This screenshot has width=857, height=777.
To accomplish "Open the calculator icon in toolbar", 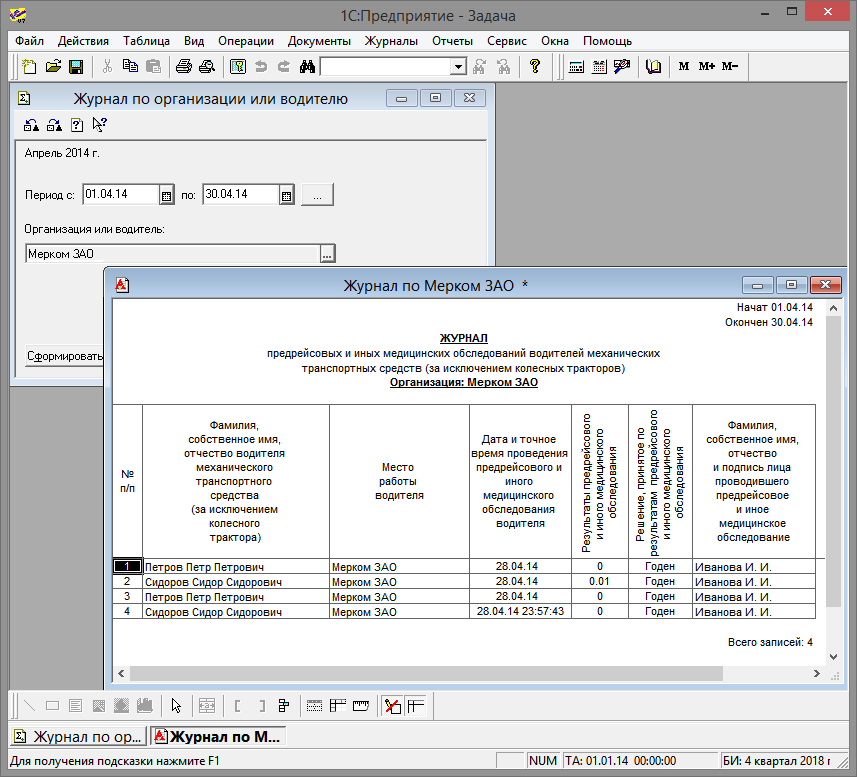I will 577,67.
